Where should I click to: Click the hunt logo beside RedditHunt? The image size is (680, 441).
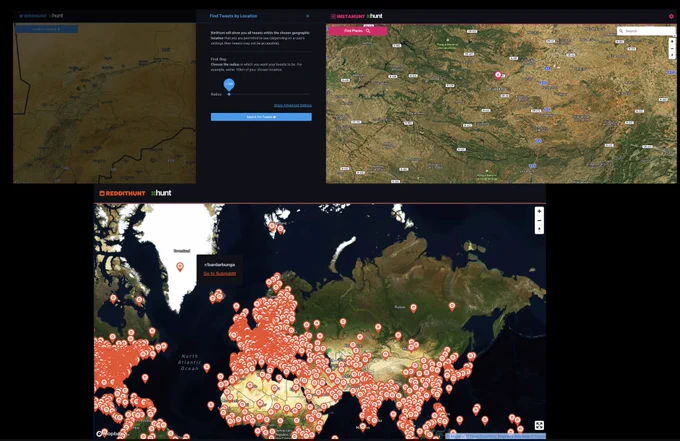(161, 193)
